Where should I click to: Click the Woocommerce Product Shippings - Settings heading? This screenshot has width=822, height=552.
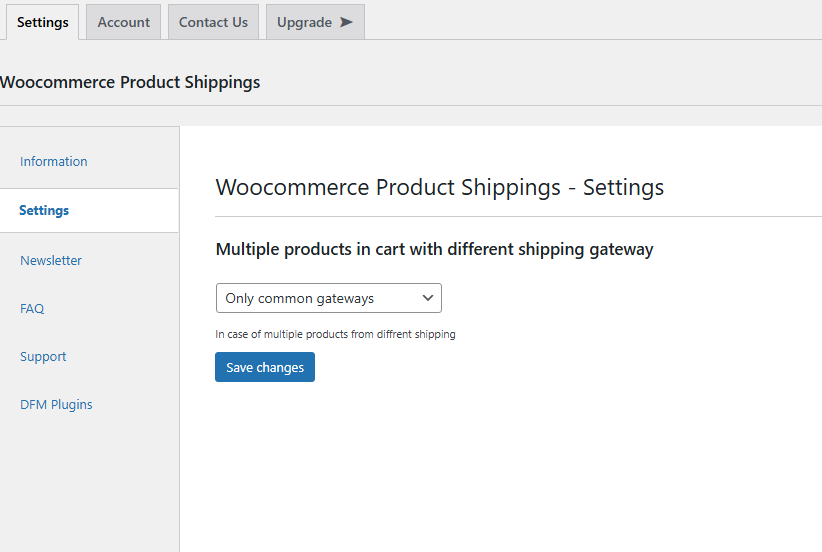tap(440, 187)
